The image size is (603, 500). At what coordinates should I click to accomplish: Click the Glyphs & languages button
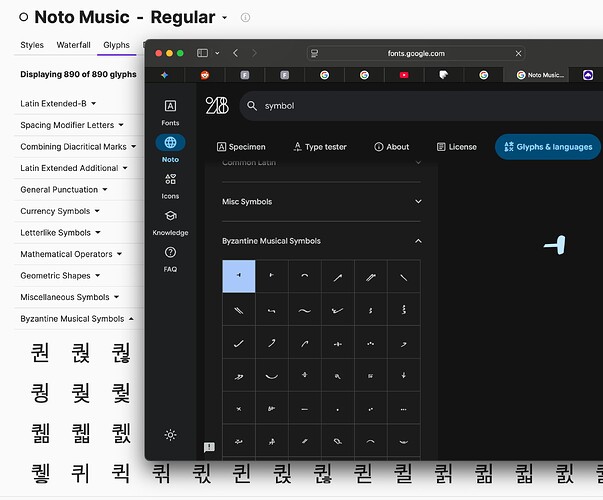tap(548, 147)
